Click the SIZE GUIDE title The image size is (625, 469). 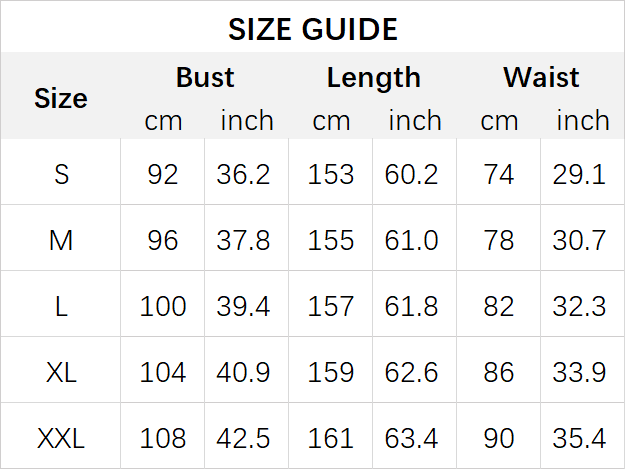point(312,29)
